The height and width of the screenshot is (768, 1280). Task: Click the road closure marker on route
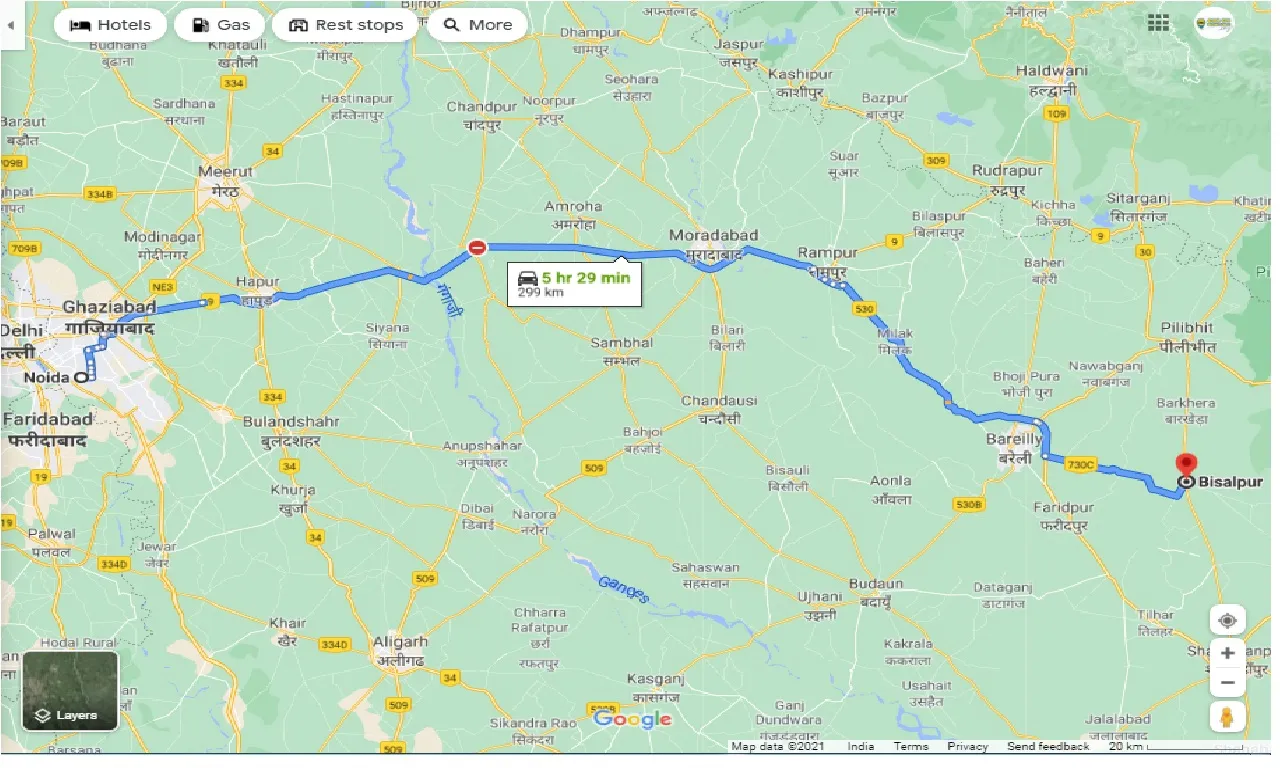pyautogui.click(x=478, y=247)
